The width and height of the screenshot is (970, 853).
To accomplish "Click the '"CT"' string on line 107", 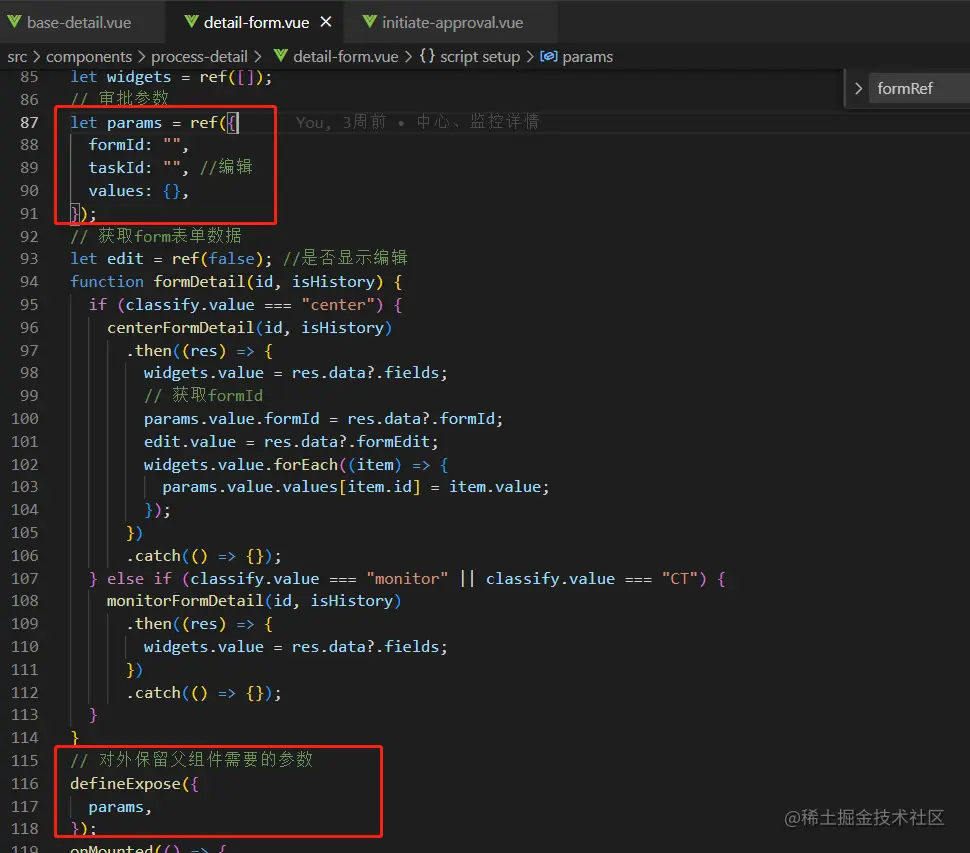I will [x=679, y=578].
